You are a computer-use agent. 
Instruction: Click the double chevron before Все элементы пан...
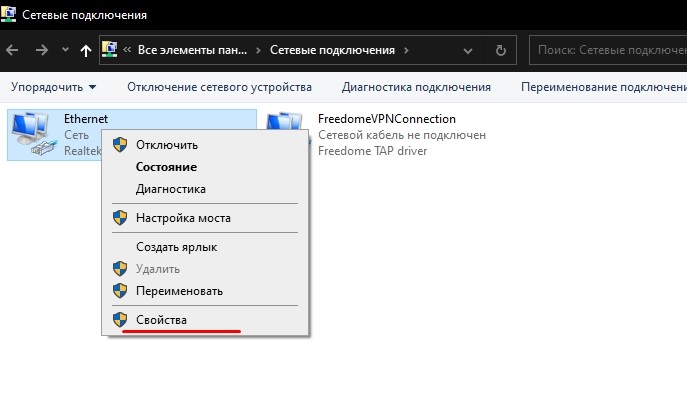click(x=127, y=50)
